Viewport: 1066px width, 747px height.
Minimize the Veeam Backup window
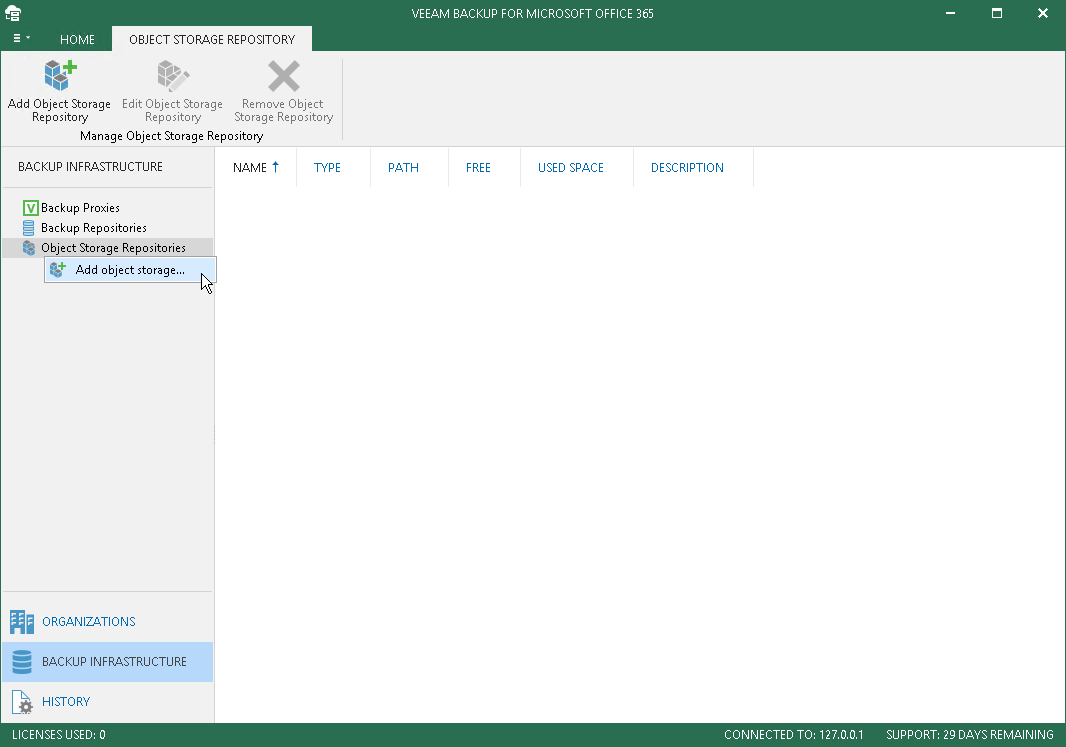pyautogui.click(x=950, y=13)
